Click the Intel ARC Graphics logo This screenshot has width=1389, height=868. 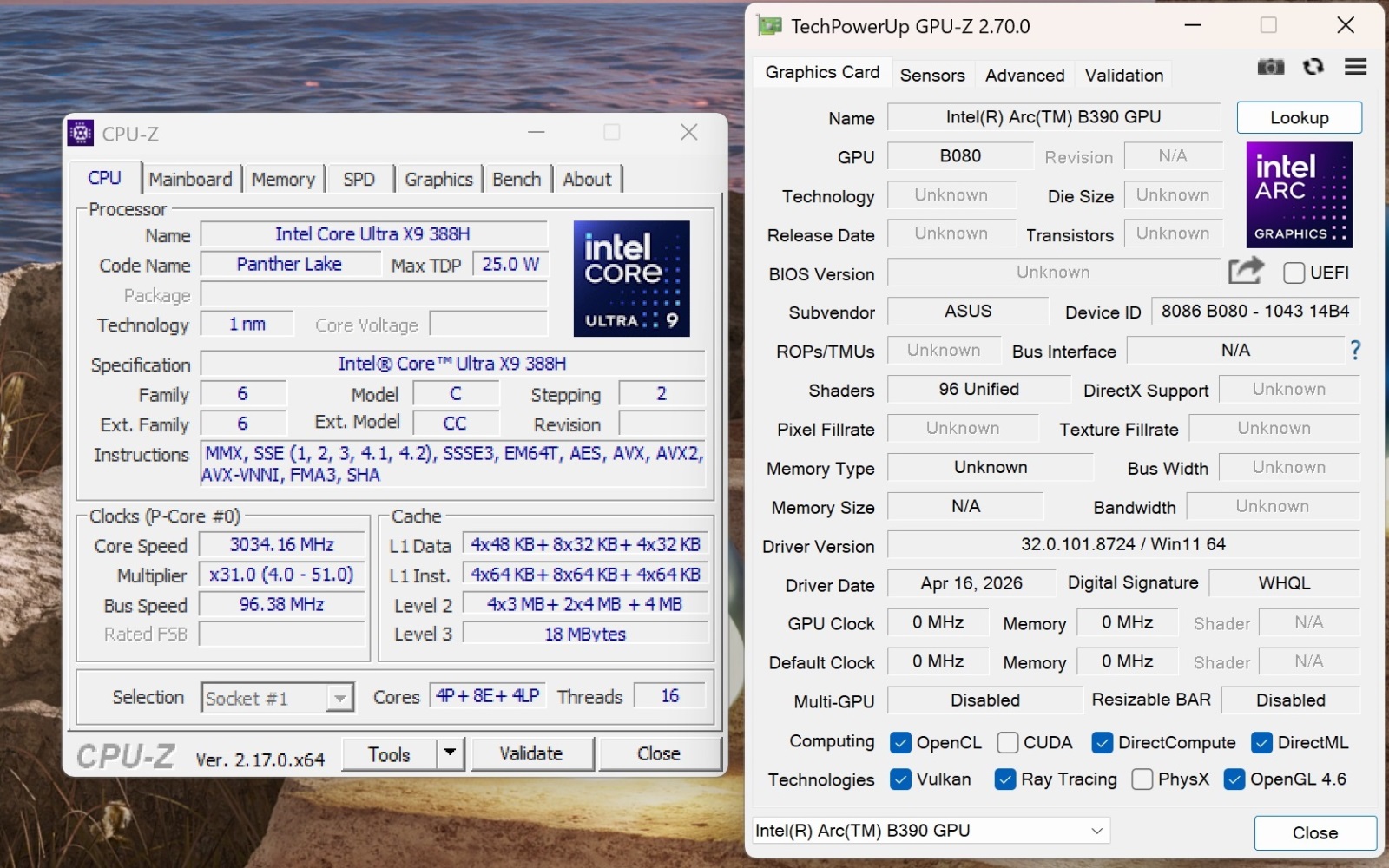coord(1300,195)
